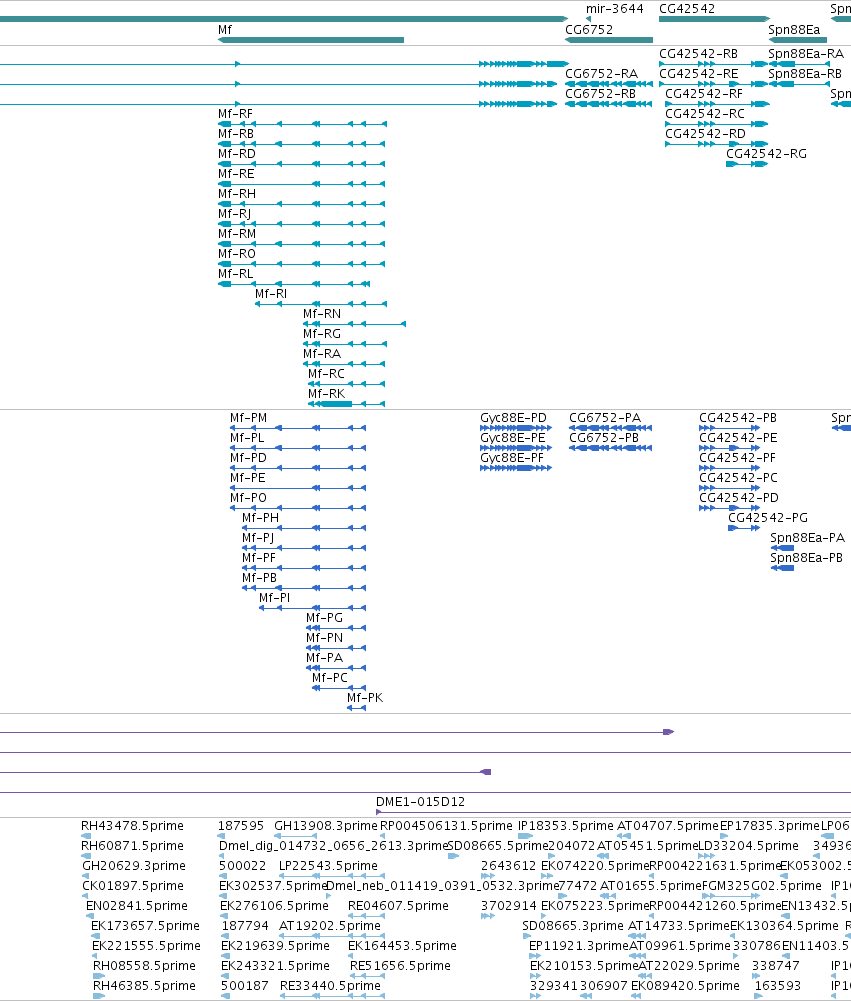Screen dimensions: 851x1001
Task: Select the Mf gene label
Action: point(225,30)
